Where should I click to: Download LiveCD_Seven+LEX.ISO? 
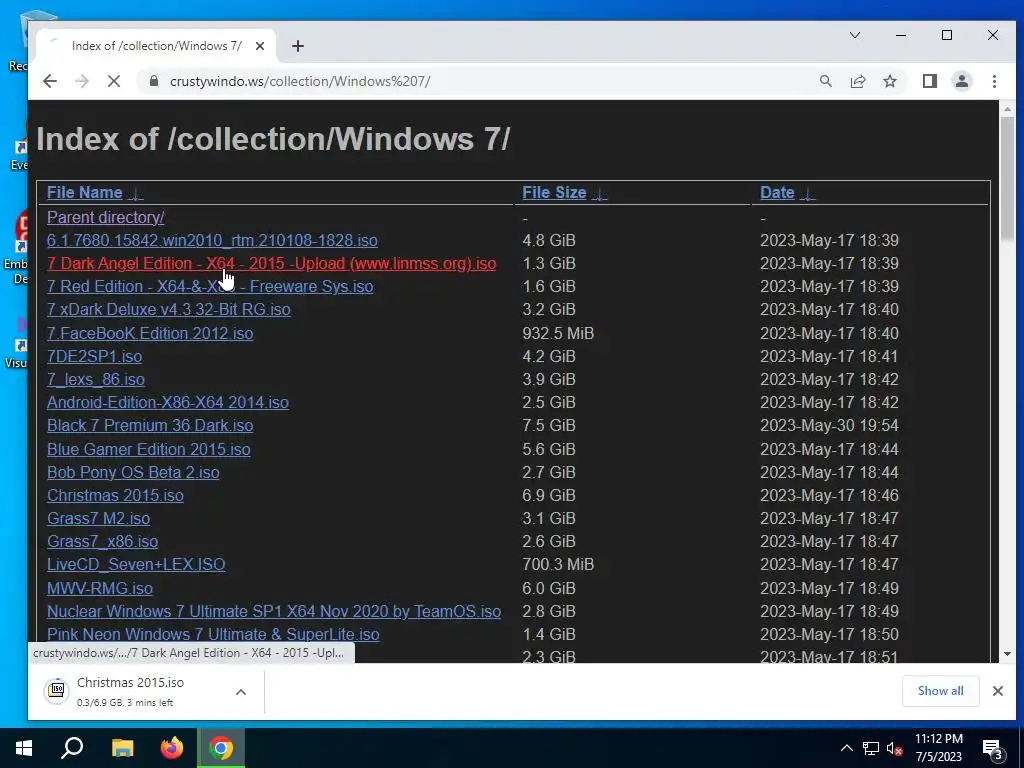[136, 564]
